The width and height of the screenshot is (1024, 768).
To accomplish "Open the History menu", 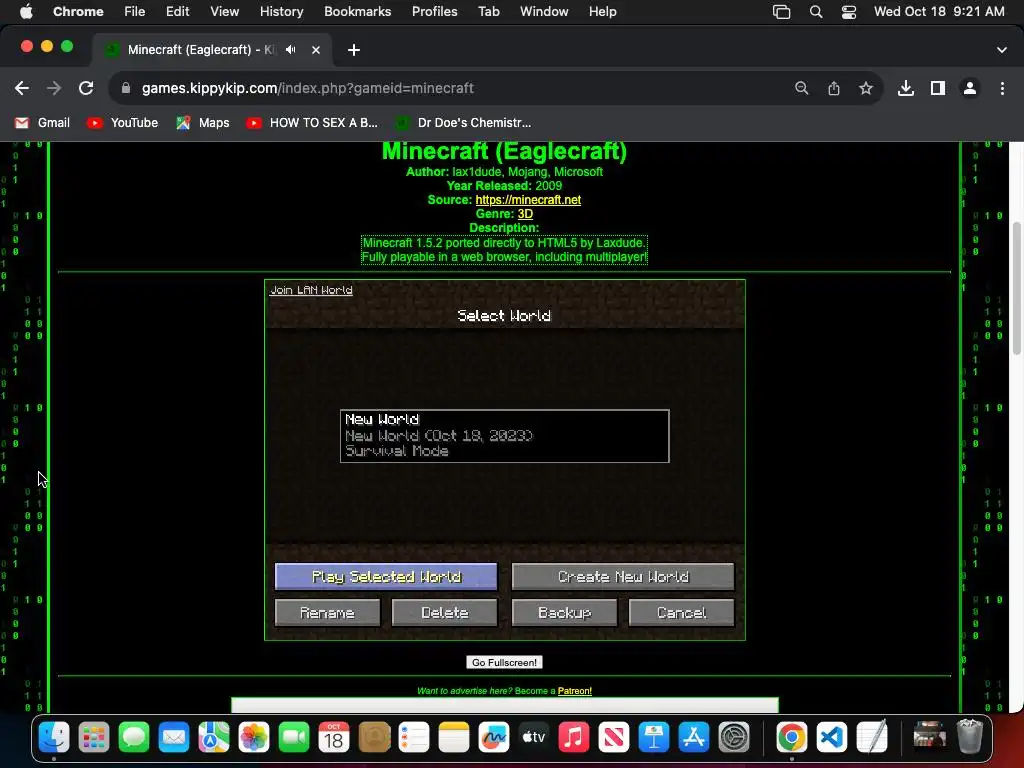I will (x=281, y=12).
